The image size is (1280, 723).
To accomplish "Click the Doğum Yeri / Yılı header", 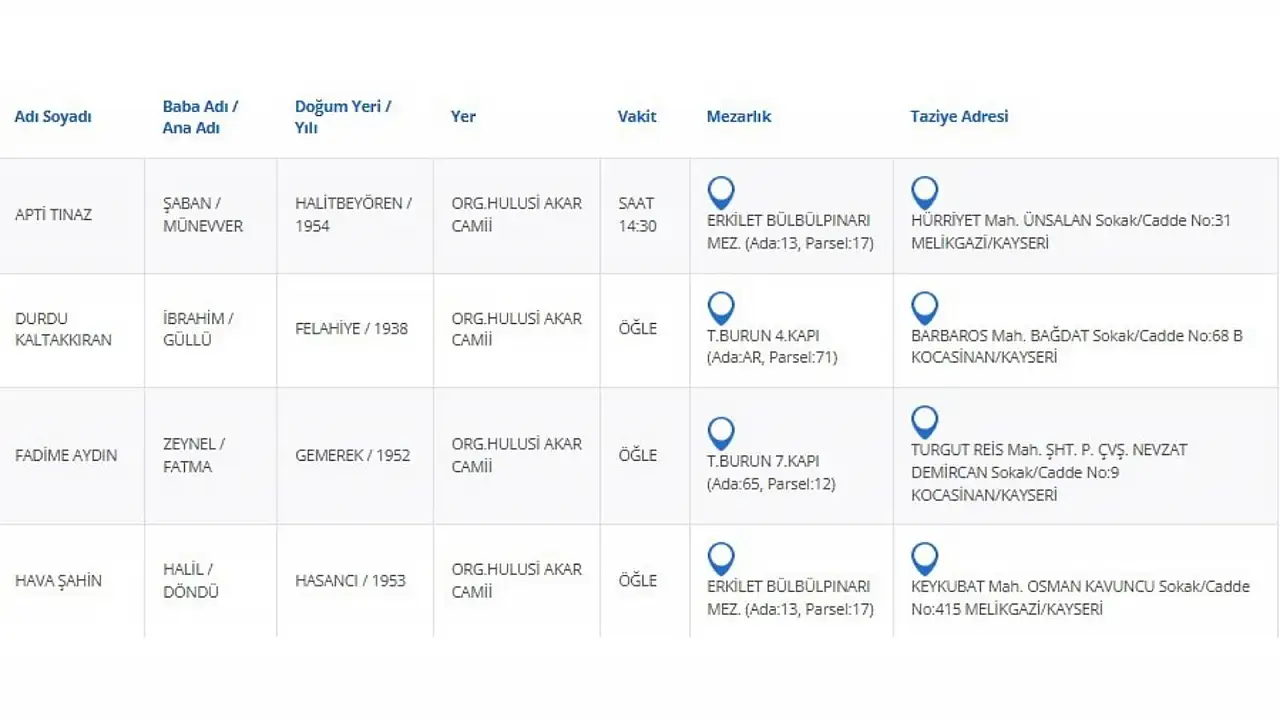I will 343,116.
